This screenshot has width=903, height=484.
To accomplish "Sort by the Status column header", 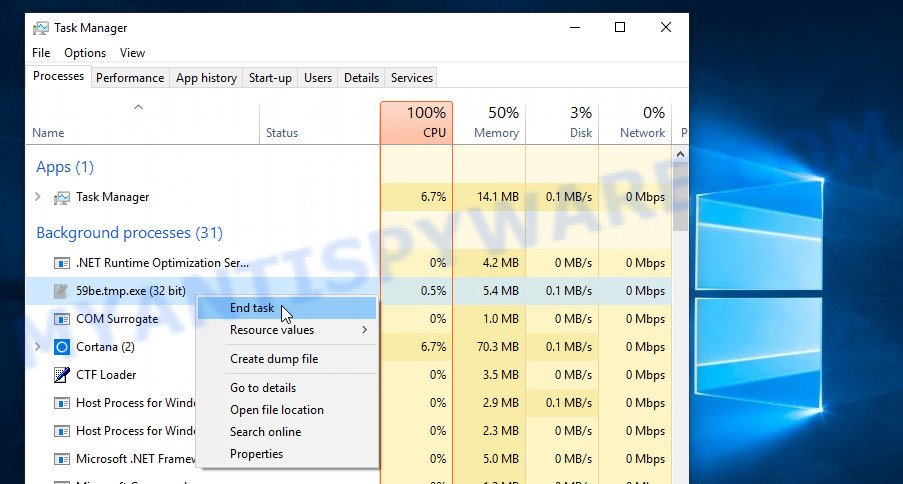I will point(320,123).
